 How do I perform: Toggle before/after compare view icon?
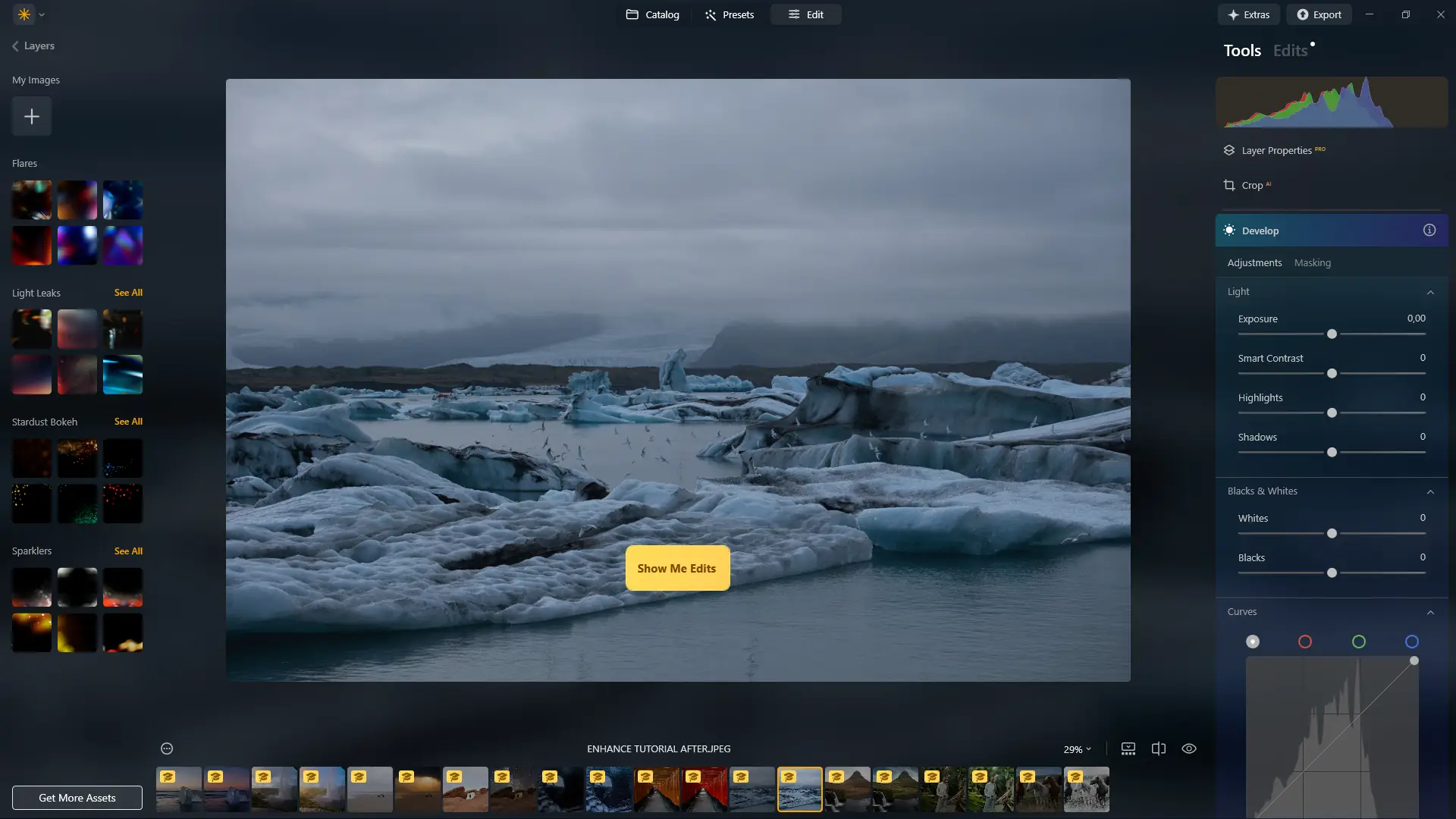pyautogui.click(x=1158, y=749)
